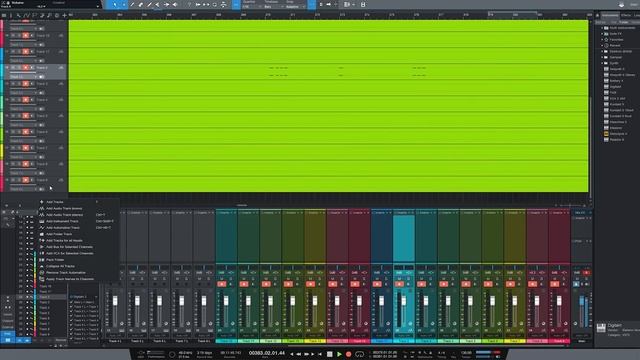
Task: Click the 4/4 time signature in the transport
Action: point(442,353)
